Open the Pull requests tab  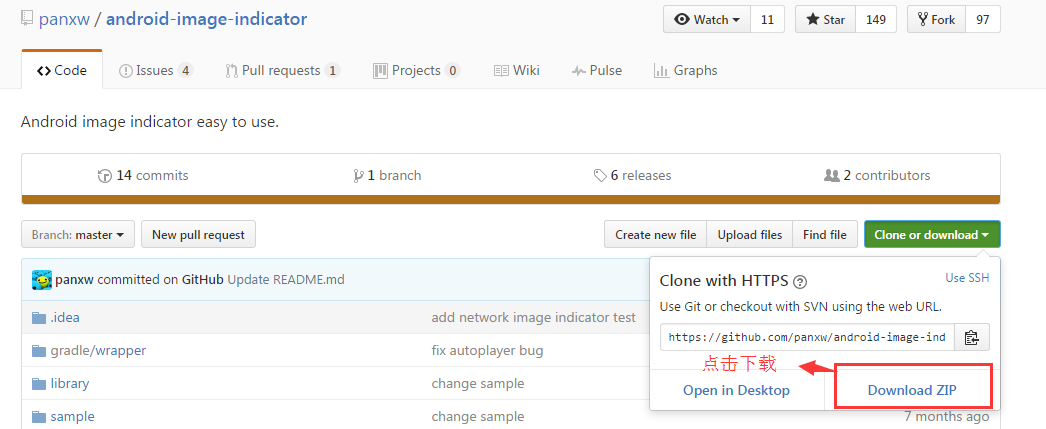pyautogui.click(x=283, y=70)
